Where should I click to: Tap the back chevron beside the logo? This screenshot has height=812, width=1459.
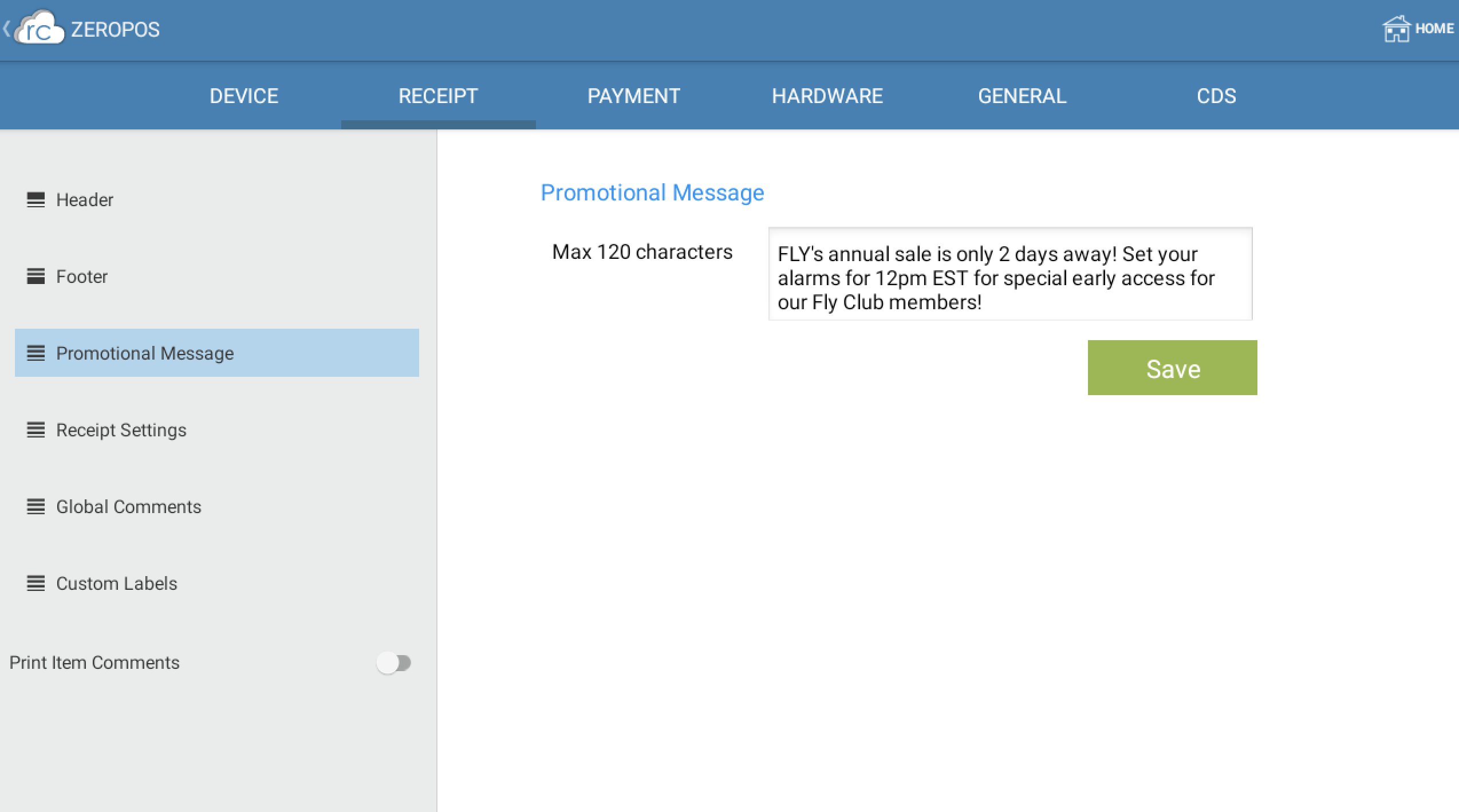[x=6, y=28]
